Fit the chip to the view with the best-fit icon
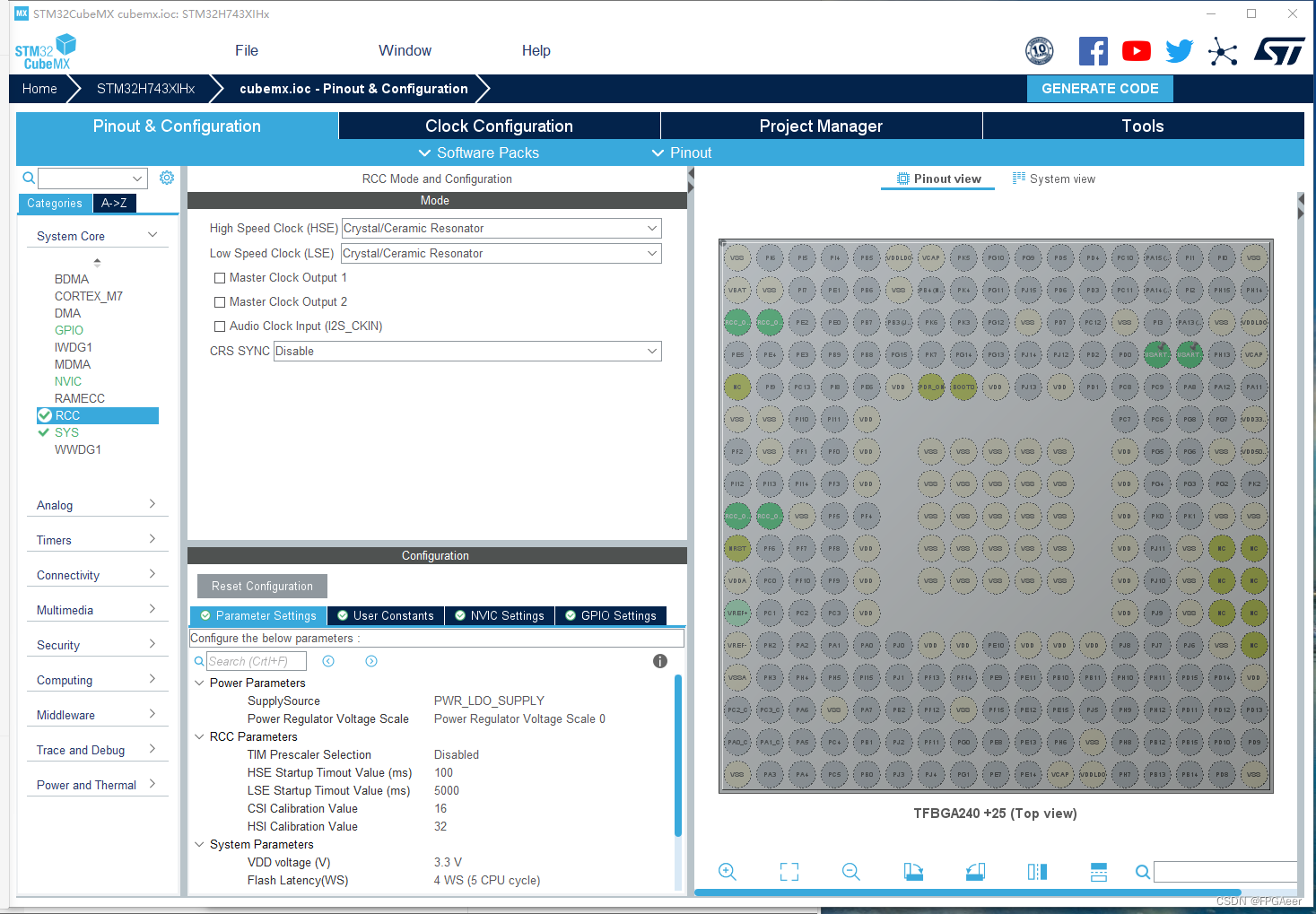The image size is (1316, 914). [789, 872]
